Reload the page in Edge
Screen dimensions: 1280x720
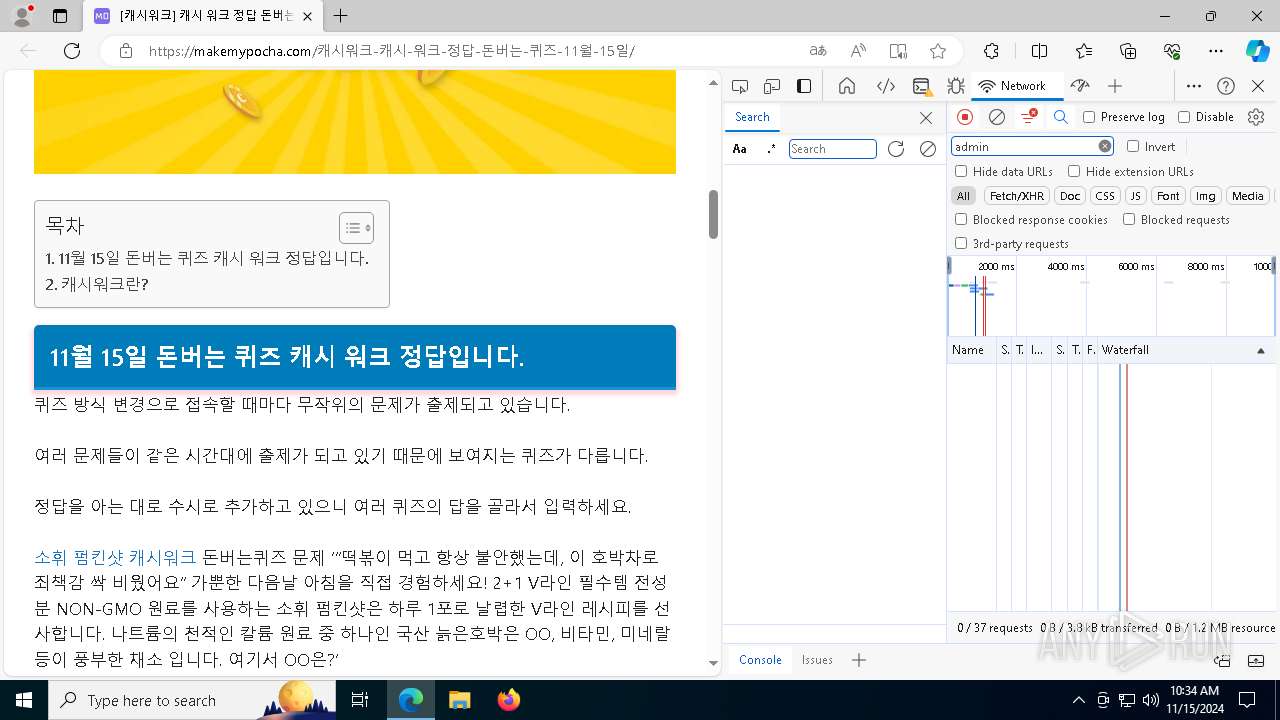[72, 51]
